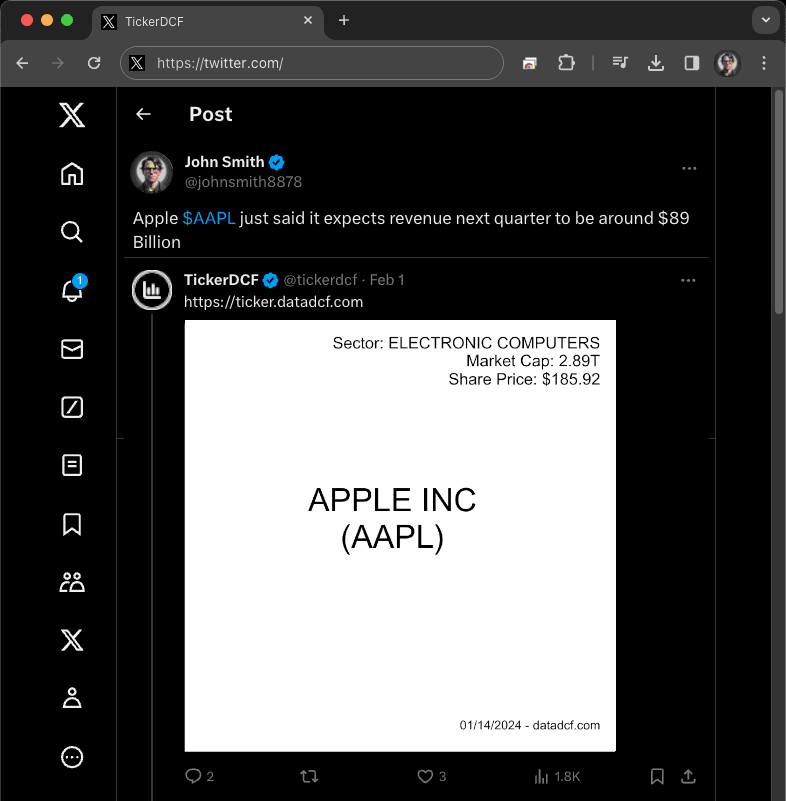The width and height of the screenshot is (786, 801).
Task: Click TickerDCF's verified badge
Action: [x=270, y=280]
